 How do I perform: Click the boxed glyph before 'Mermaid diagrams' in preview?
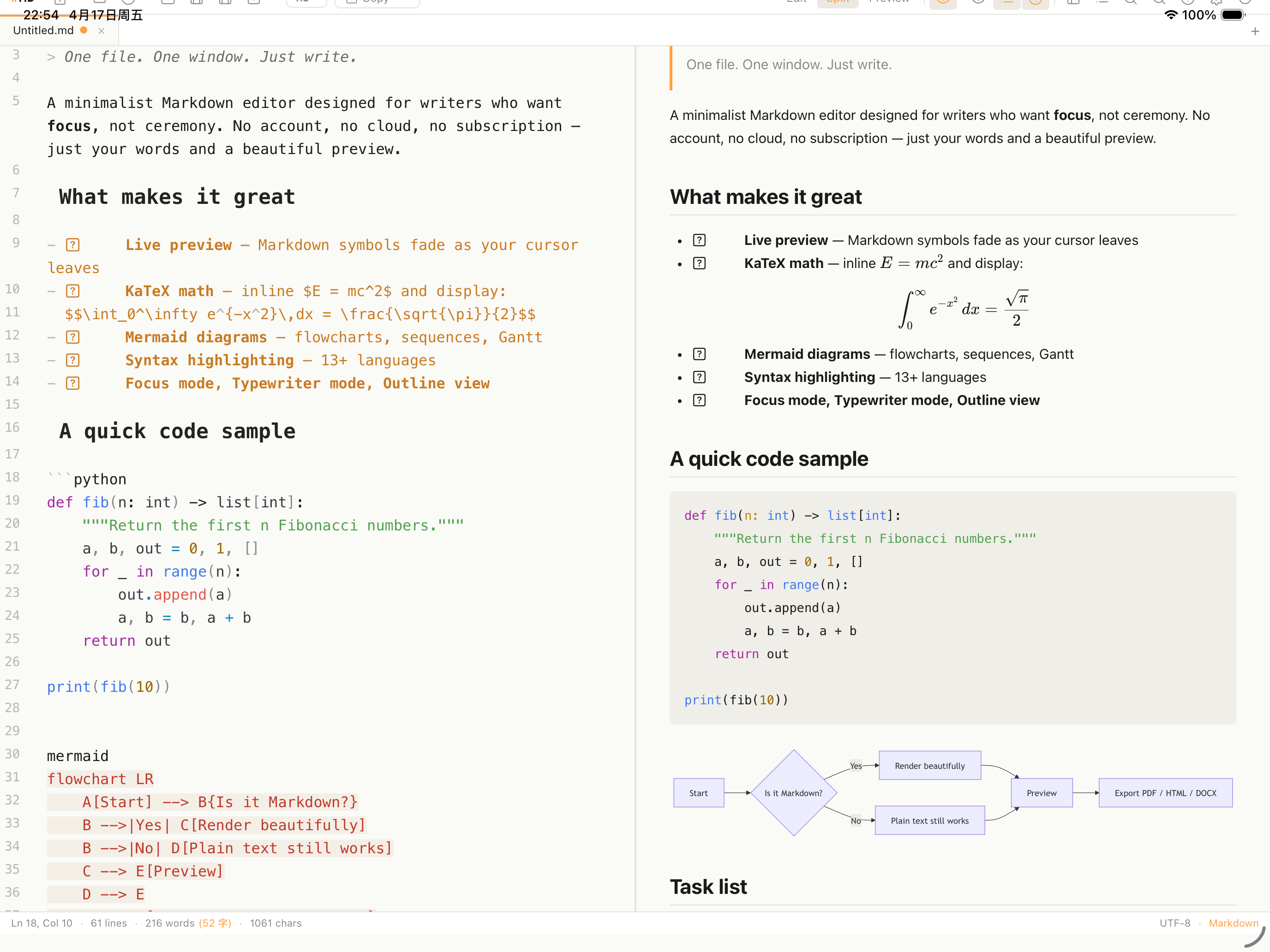(699, 354)
